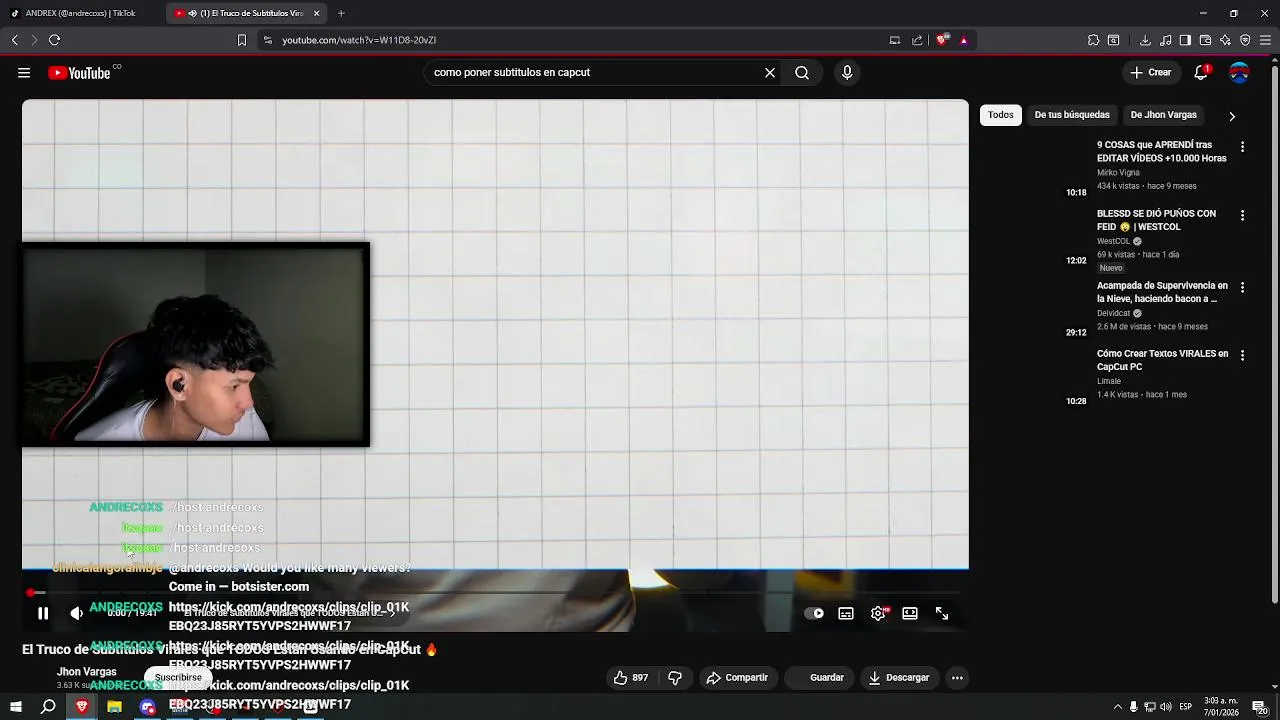The height and width of the screenshot is (720, 1280).
Task: Open the volume control in system tray
Action: tap(1165, 707)
